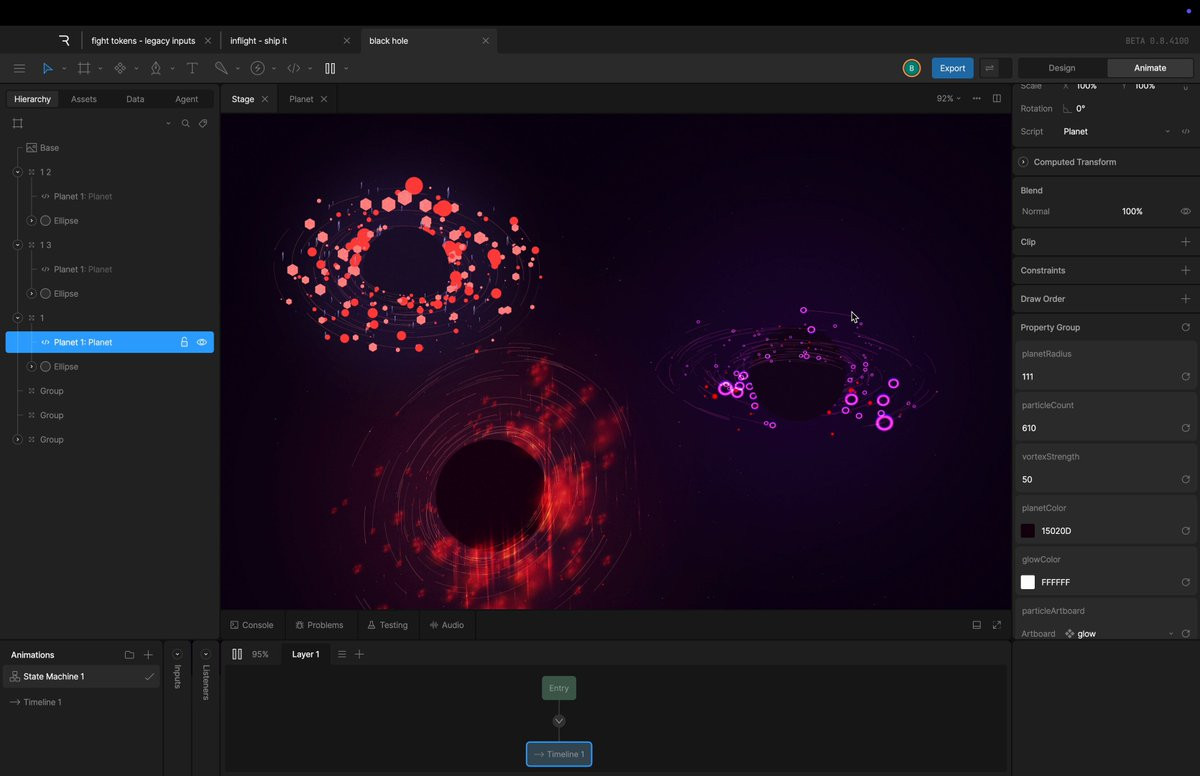This screenshot has height=776, width=1200.
Task: Add a new animation with plus icon
Action: click(x=148, y=655)
